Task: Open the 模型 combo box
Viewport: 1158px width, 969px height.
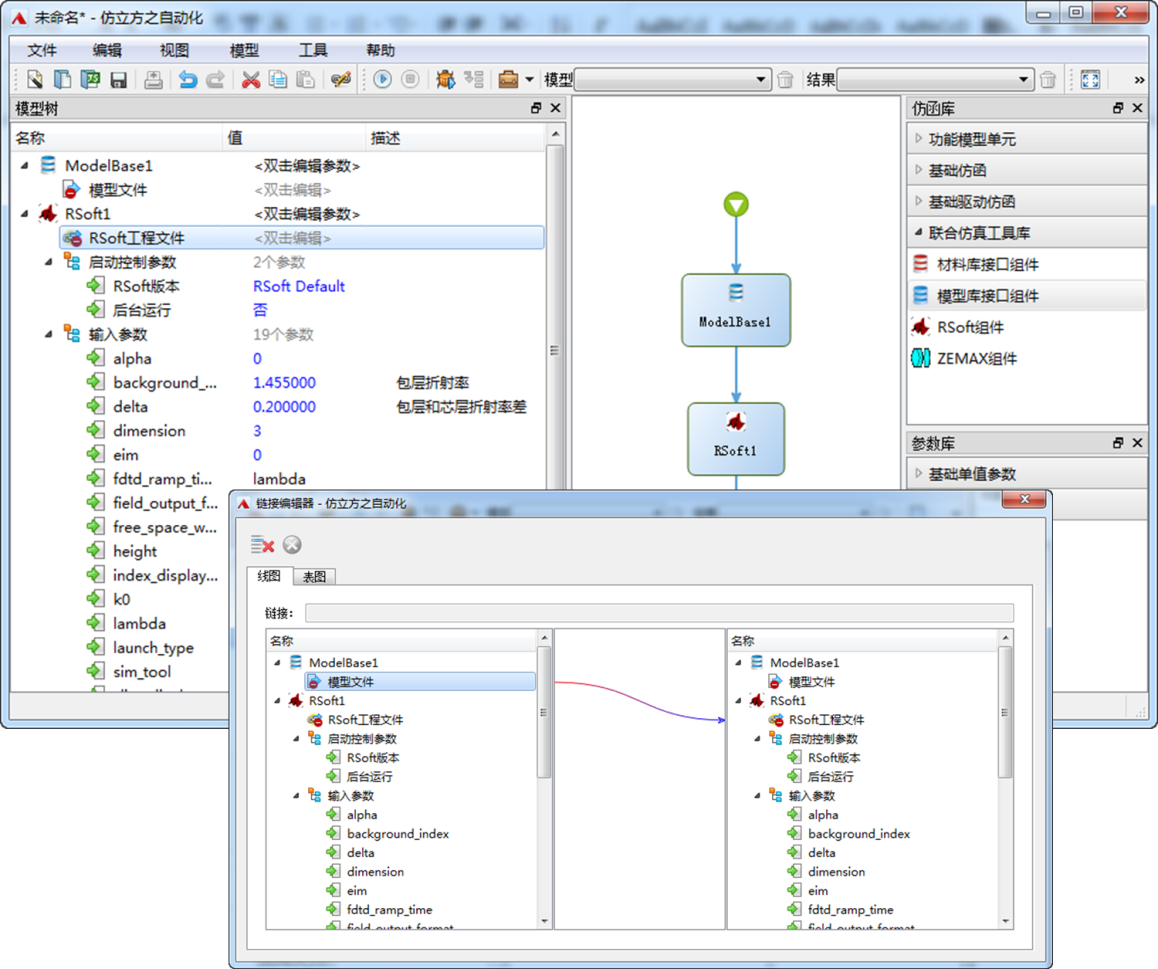Action: pos(673,80)
